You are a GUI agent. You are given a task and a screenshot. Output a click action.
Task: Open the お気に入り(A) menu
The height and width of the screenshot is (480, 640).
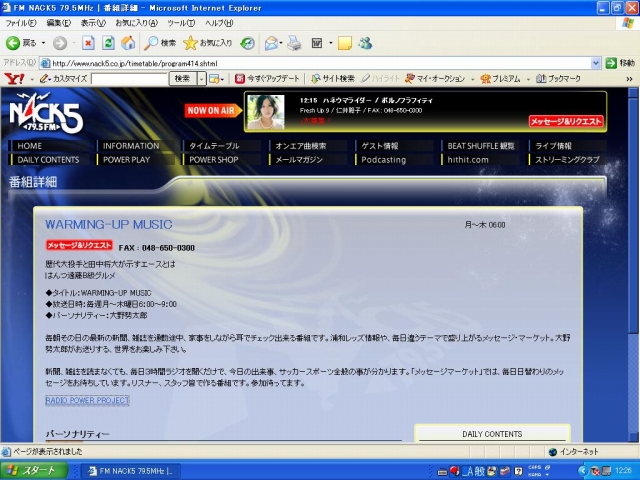pos(136,23)
